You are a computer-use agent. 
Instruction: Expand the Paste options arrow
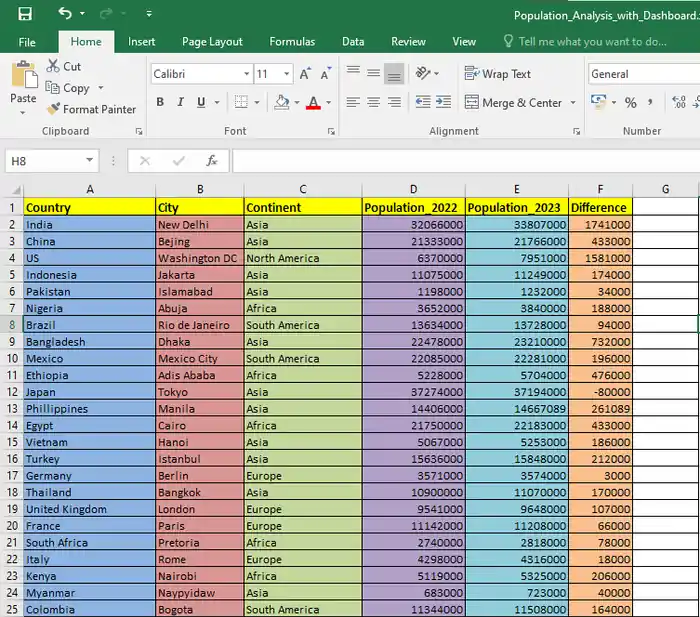[x=23, y=113]
